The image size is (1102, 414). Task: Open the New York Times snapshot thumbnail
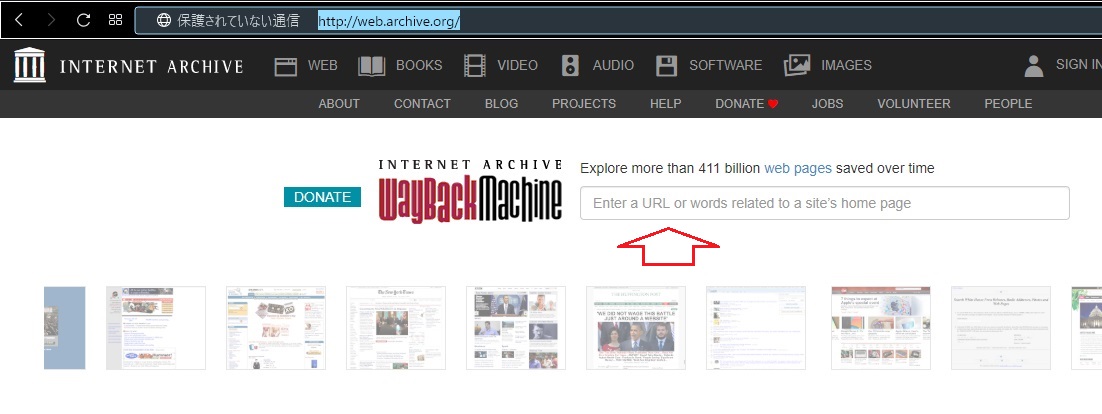coord(396,328)
